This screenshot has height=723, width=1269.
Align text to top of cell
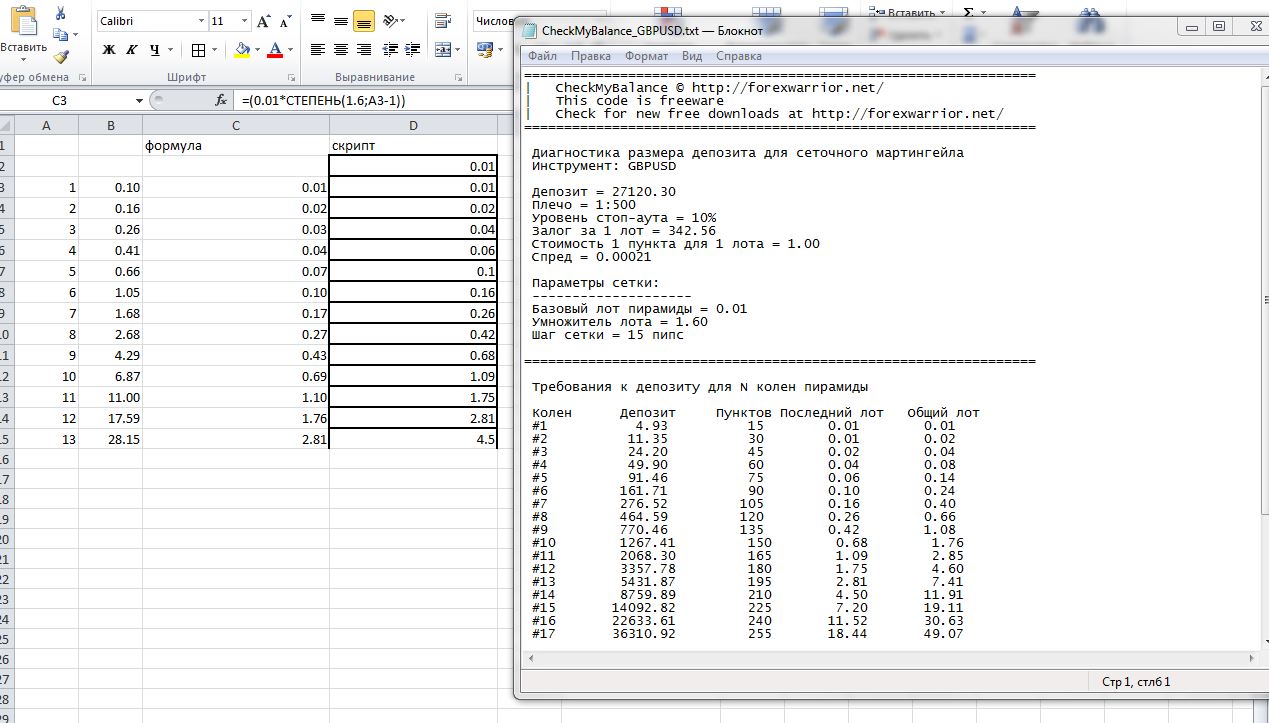click(x=318, y=20)
